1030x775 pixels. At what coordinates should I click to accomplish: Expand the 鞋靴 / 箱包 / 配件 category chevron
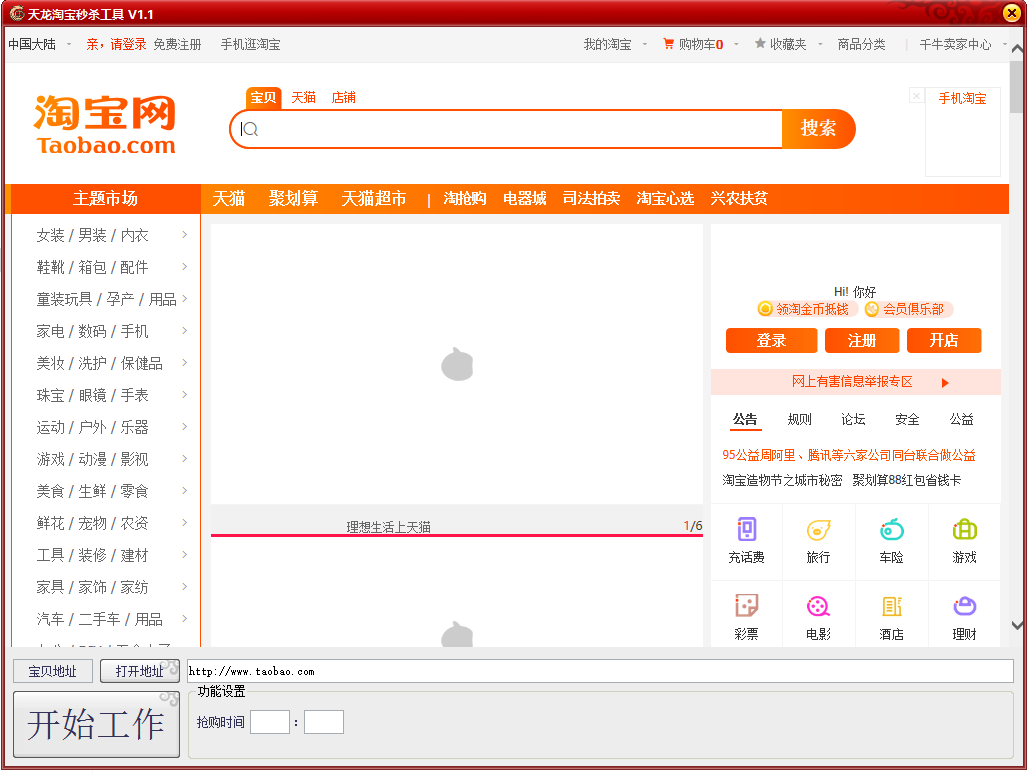tap(185, 267)
